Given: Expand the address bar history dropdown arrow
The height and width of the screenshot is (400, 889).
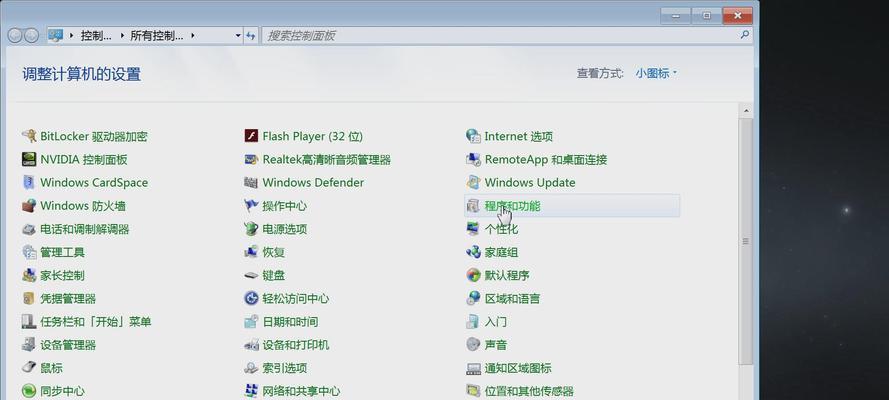Looking at the screenshot, I should (x=238, y=36).
